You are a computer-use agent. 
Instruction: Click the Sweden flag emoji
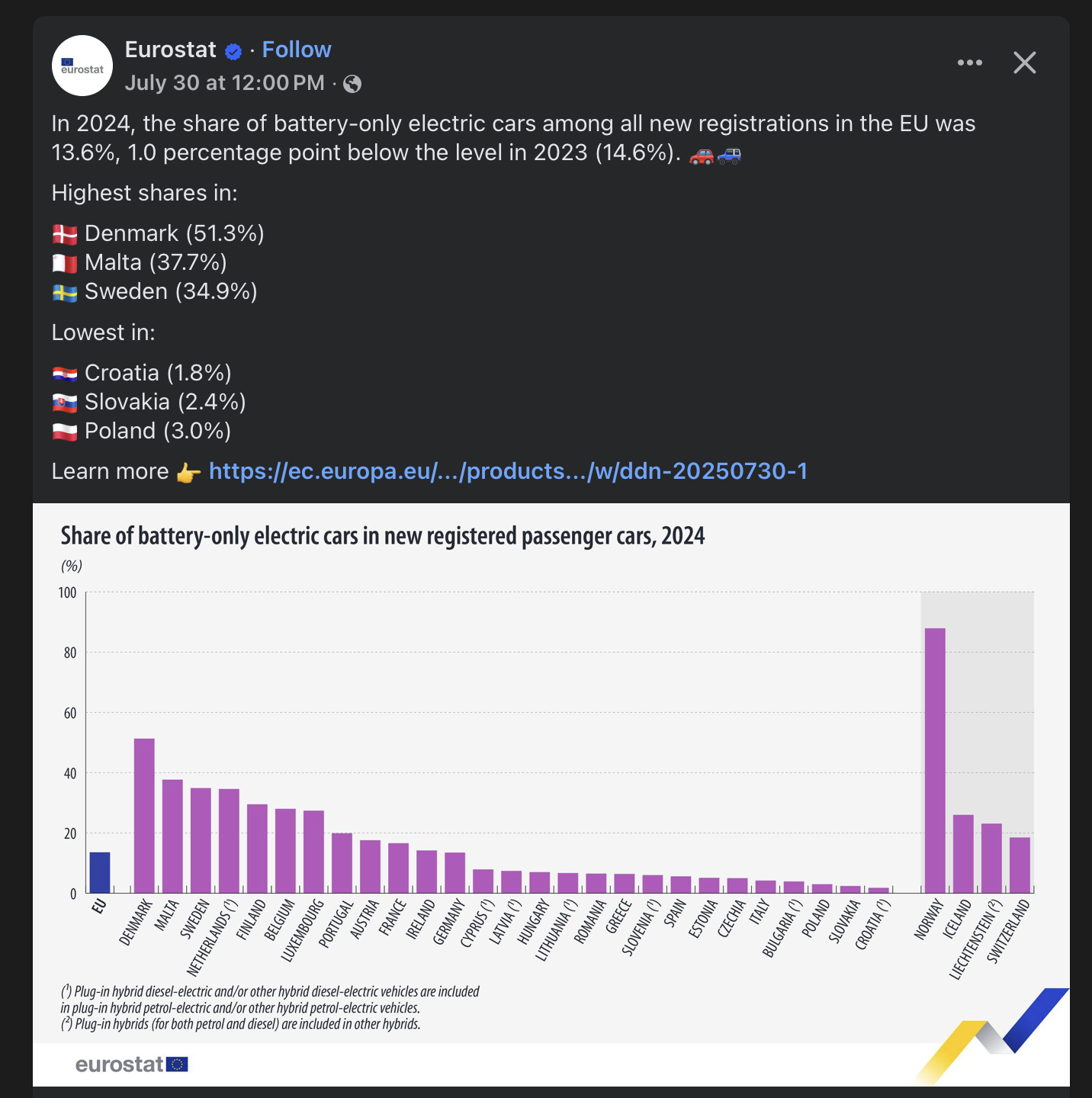[x=65, y=292]
